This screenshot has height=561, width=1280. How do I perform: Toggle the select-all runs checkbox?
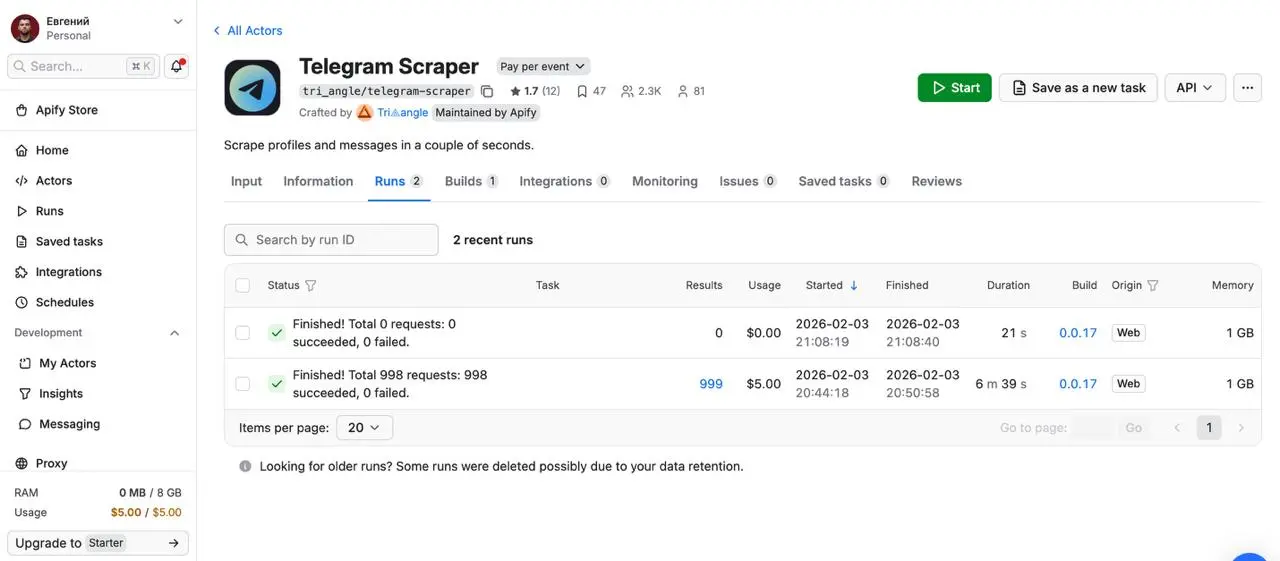click(243, 286)
